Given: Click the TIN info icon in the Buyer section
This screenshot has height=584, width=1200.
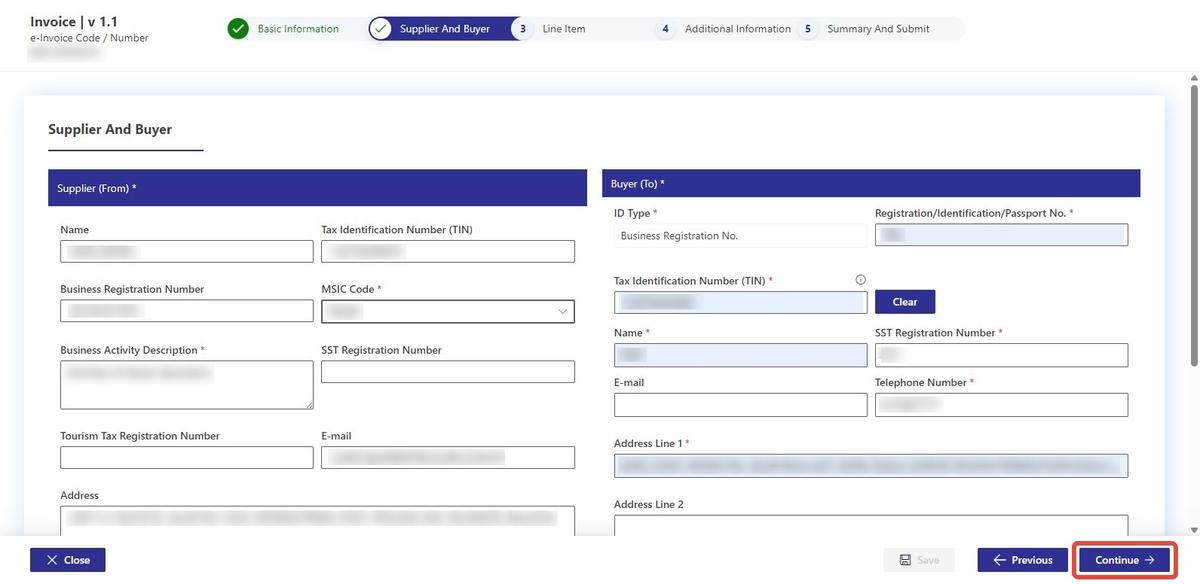Looking at the screenshot, I should tap(861, 280).
